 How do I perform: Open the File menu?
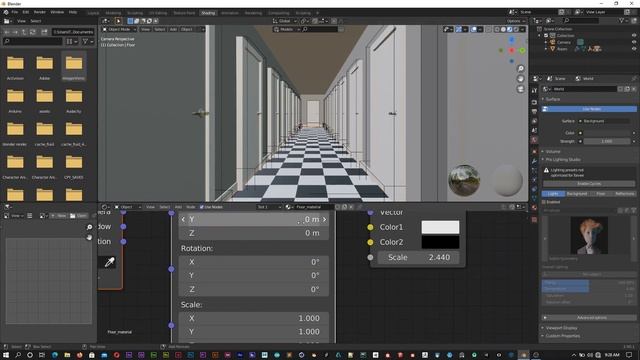coord(15,12)
